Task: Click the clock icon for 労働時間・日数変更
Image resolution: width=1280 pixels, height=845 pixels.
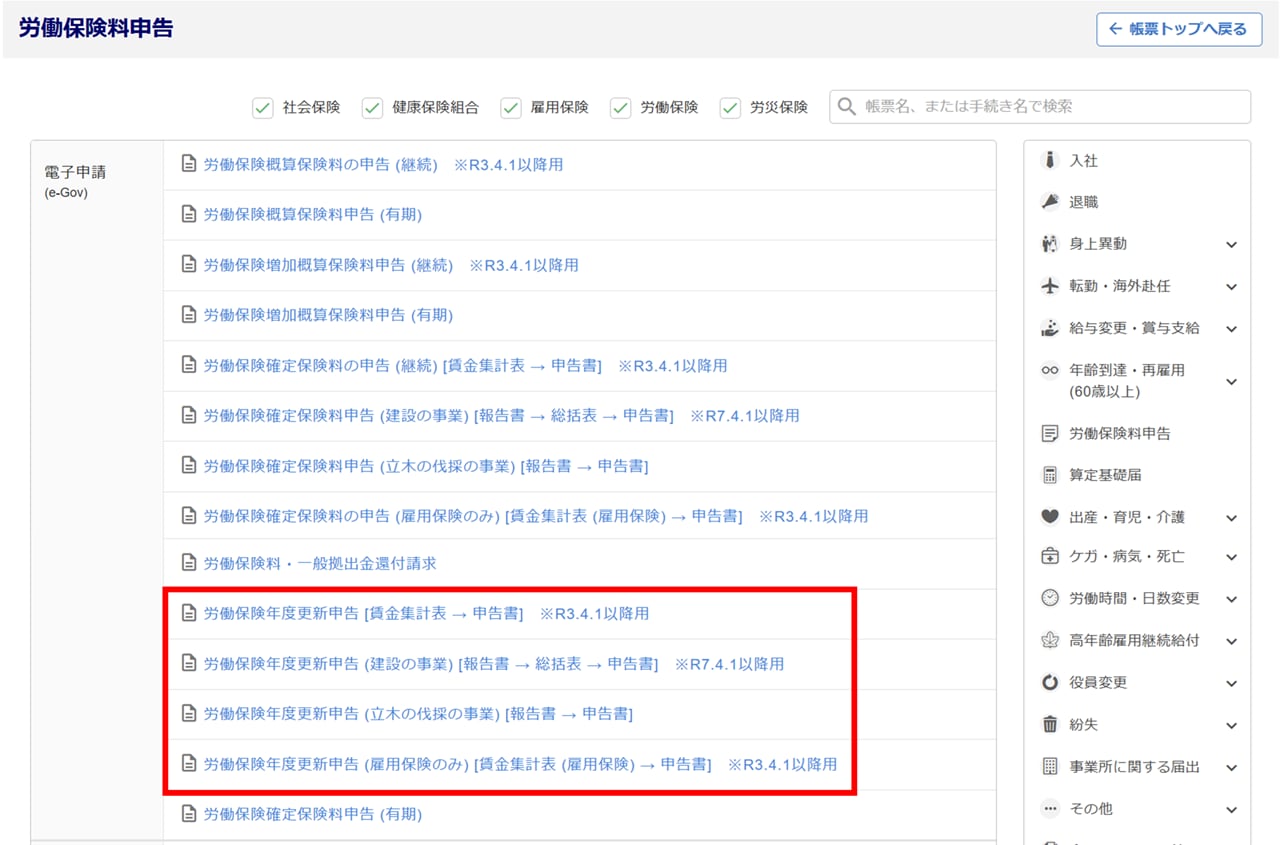Action: (x=1049, y=598)
